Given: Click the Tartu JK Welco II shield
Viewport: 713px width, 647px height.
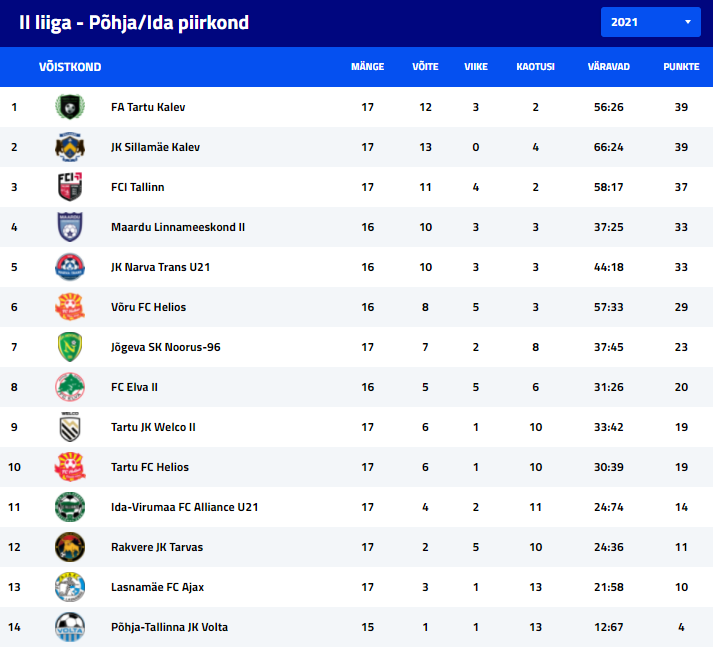Looking at the screenshot, I should pyautogui.click(x=70, y=427).
